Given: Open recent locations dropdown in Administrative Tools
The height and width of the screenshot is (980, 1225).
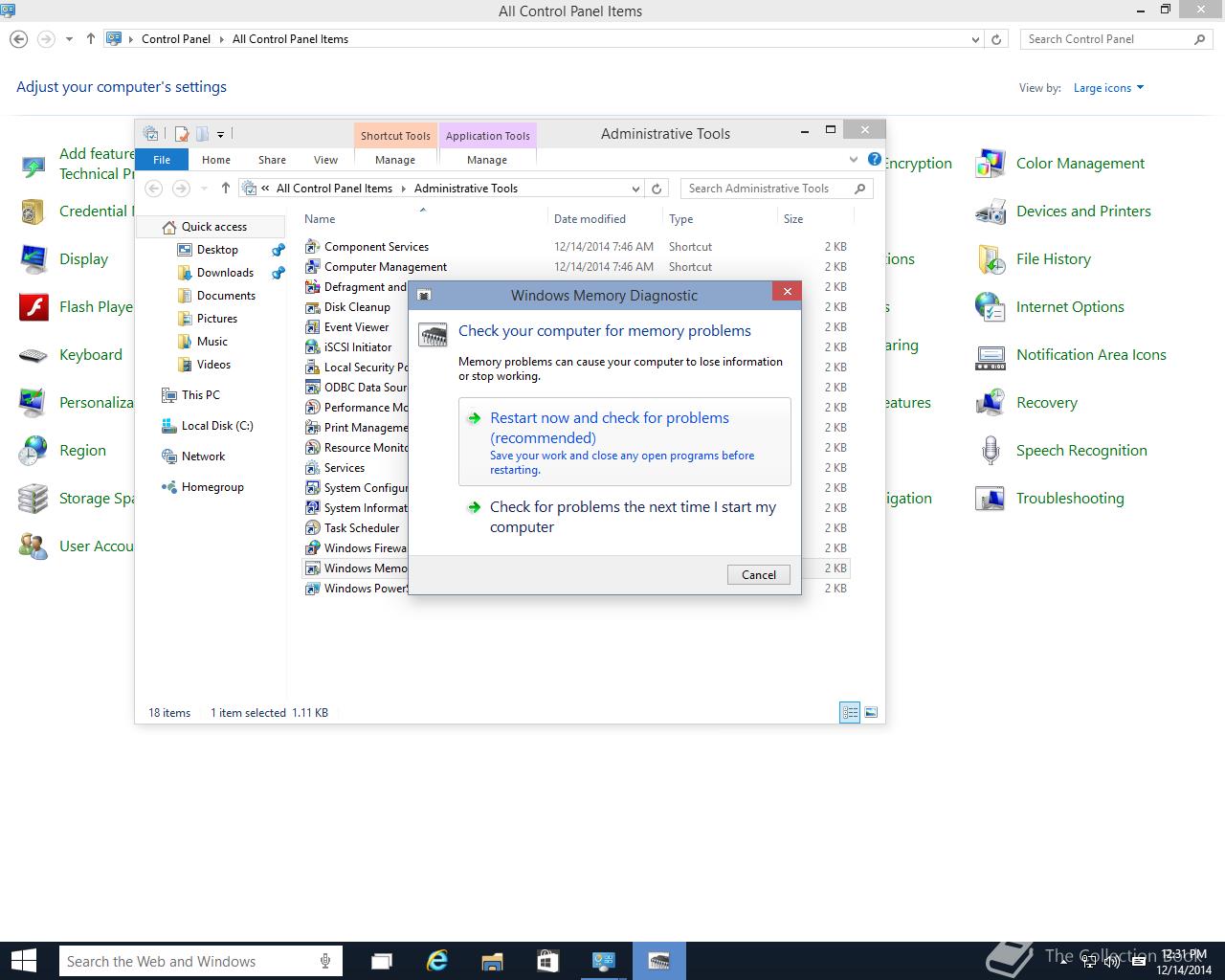Looking at the screenshot, I should [204, 189].
